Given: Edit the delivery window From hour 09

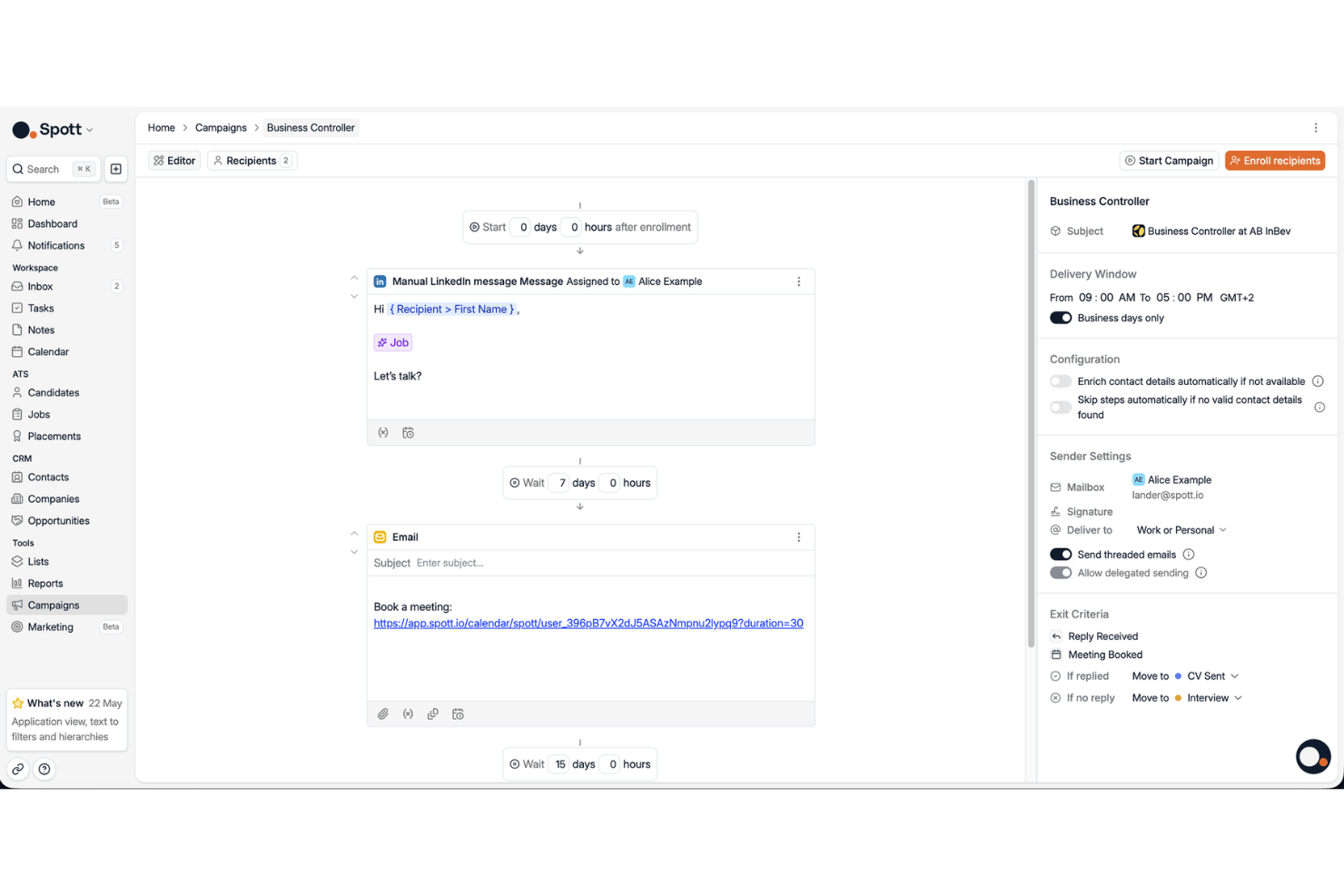Looking at the screenshot, I should click(1085, 298).
